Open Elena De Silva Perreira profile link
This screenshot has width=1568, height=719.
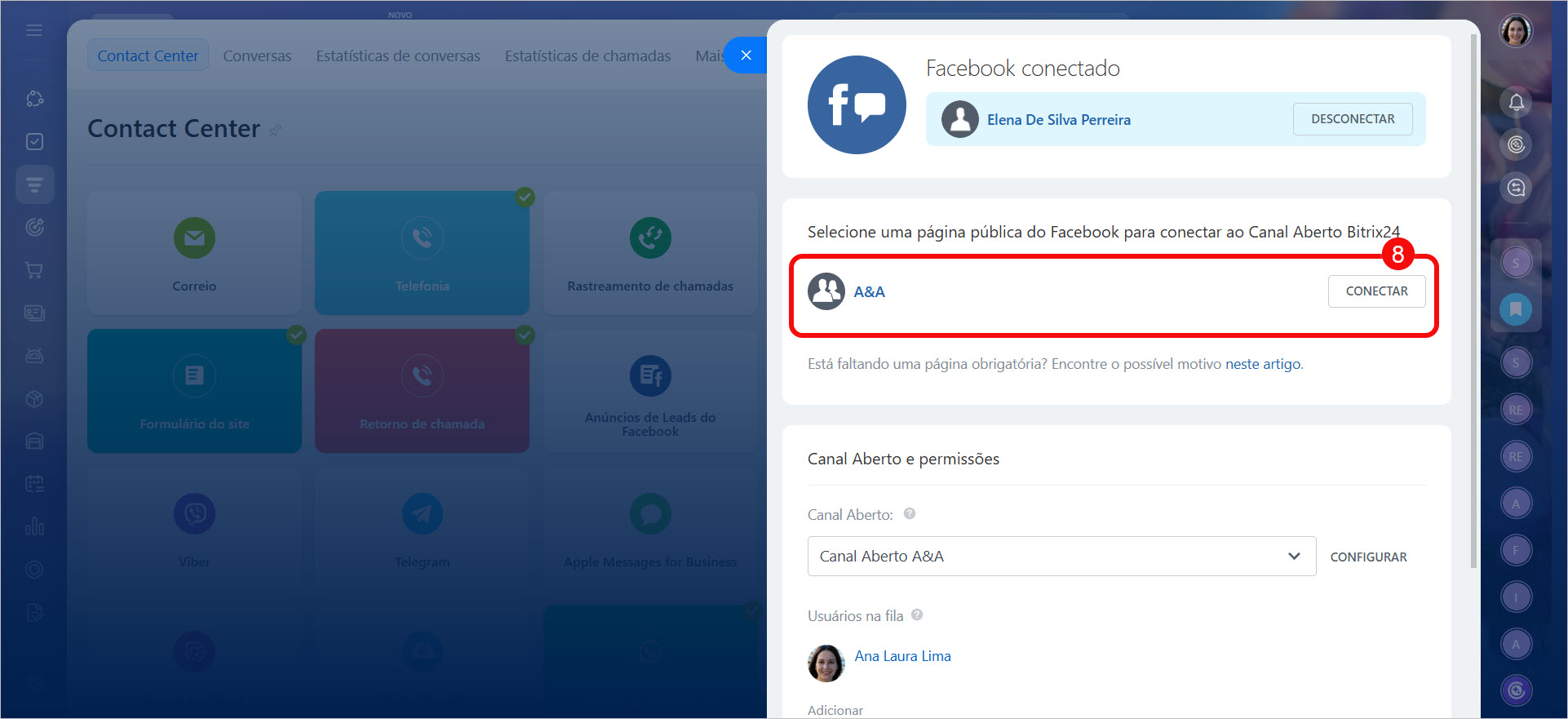click(x=1059, y=120)
